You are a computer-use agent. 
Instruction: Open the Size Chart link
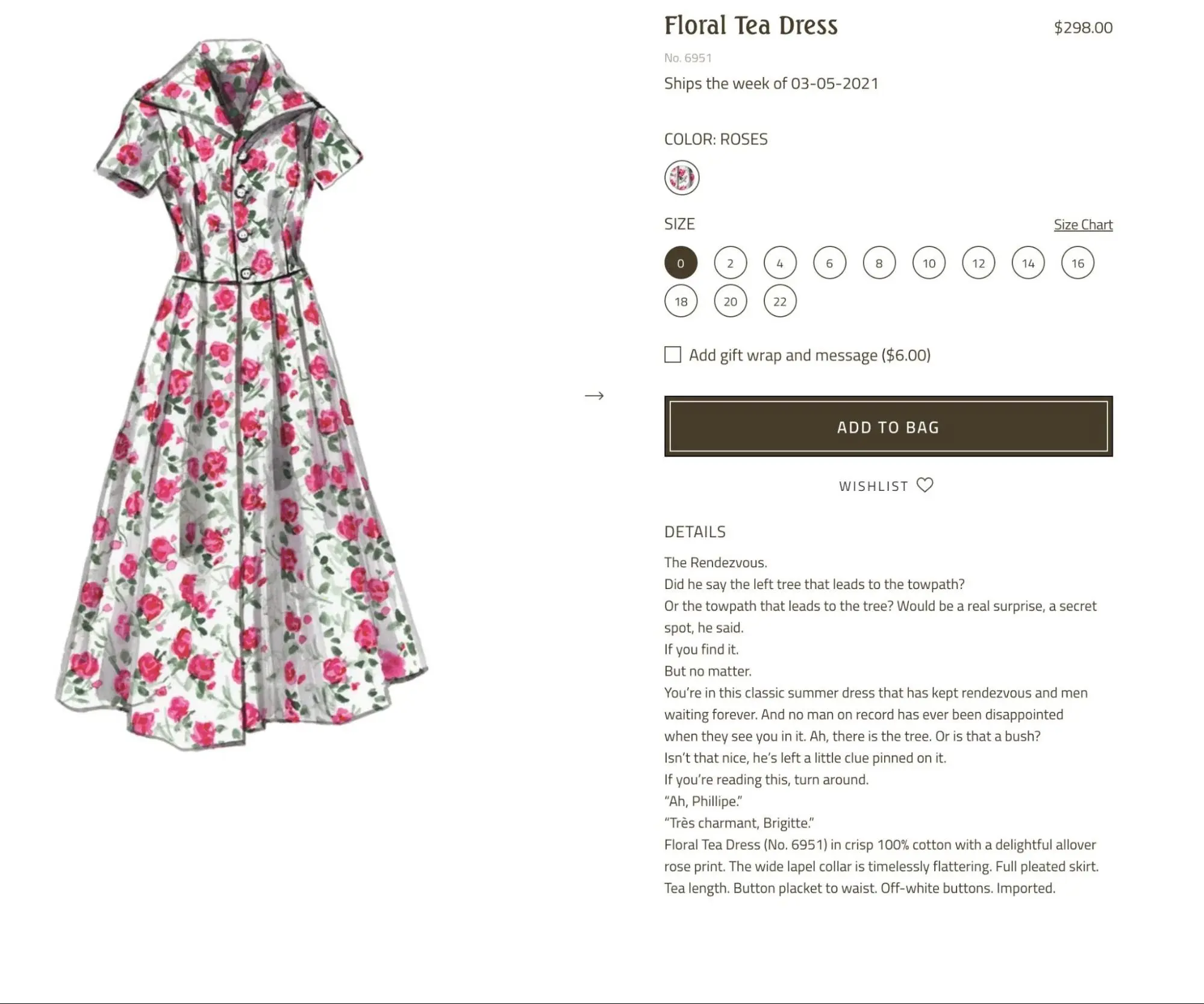[1083, 225]
